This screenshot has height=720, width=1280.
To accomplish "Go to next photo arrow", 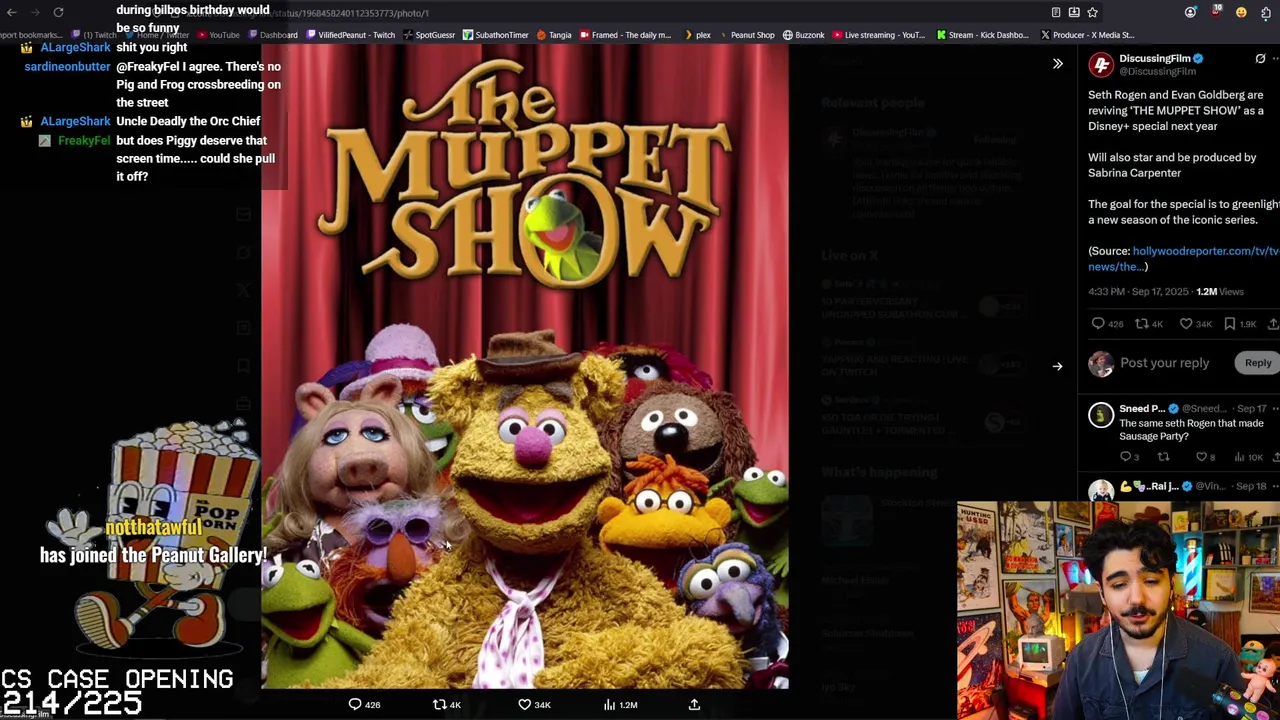I will tap(1057, 366).
